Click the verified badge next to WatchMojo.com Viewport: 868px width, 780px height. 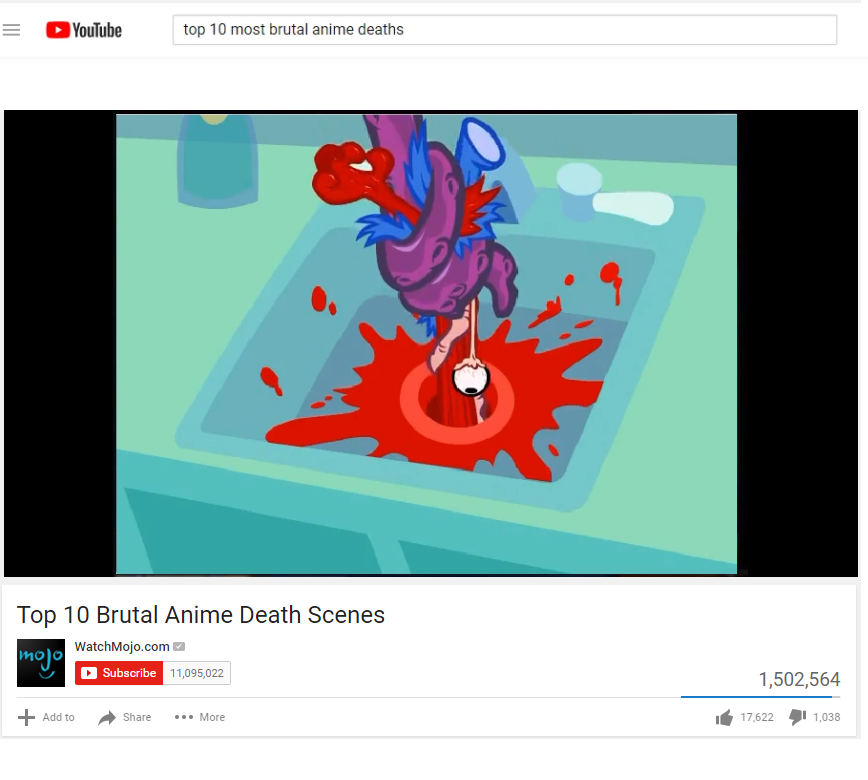pos(179,647)
